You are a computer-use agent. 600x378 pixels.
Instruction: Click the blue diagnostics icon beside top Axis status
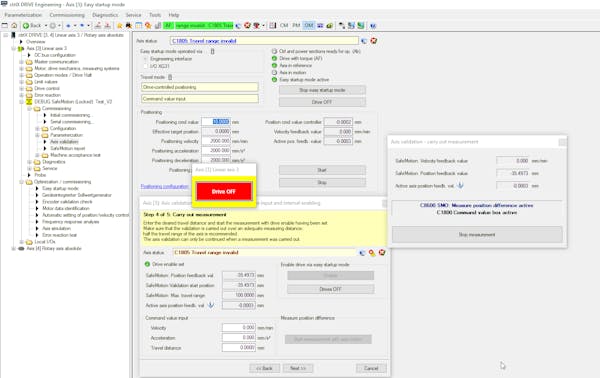click(364, 41)
